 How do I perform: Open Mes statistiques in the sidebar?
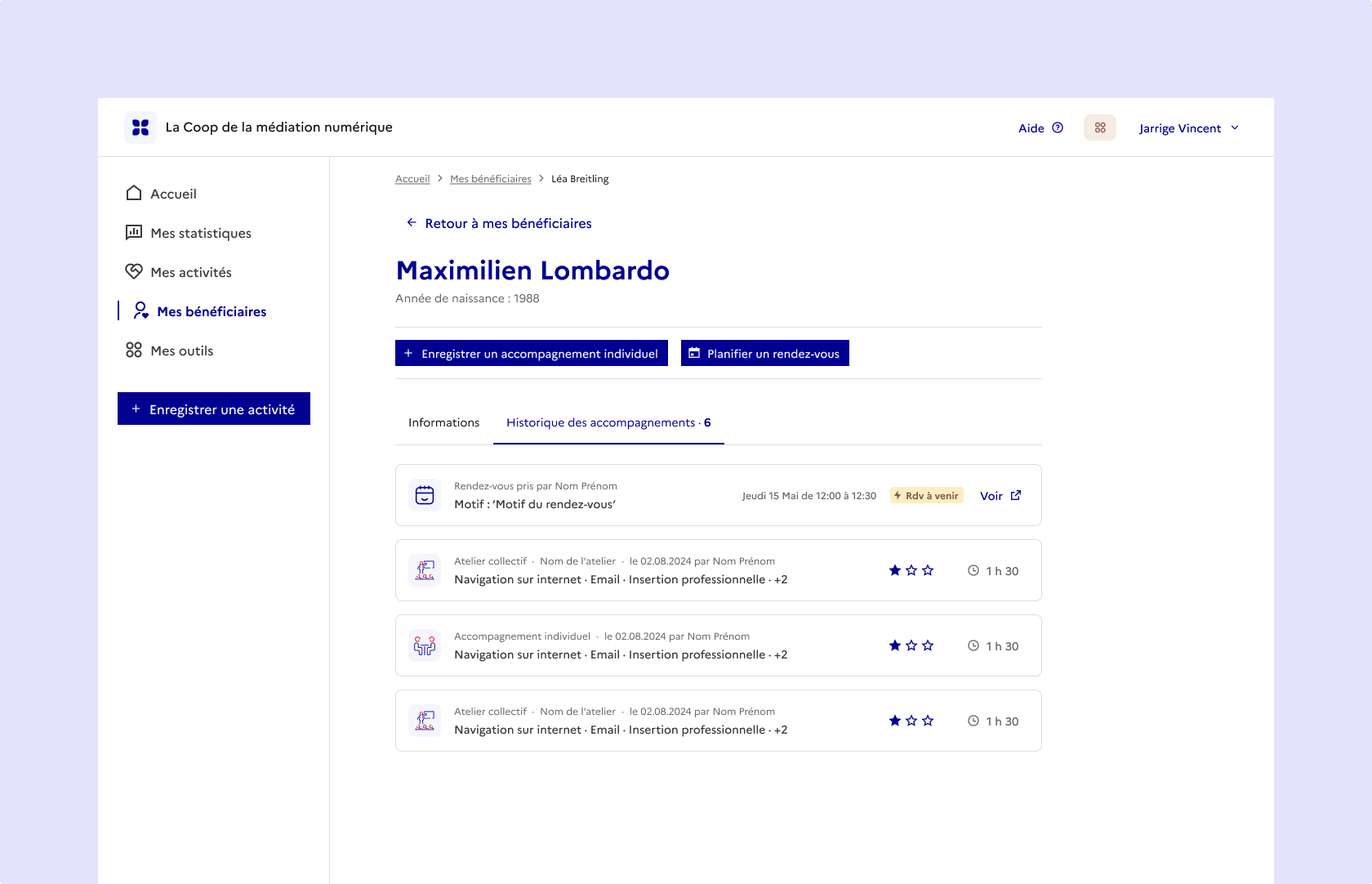pos(200,233)
